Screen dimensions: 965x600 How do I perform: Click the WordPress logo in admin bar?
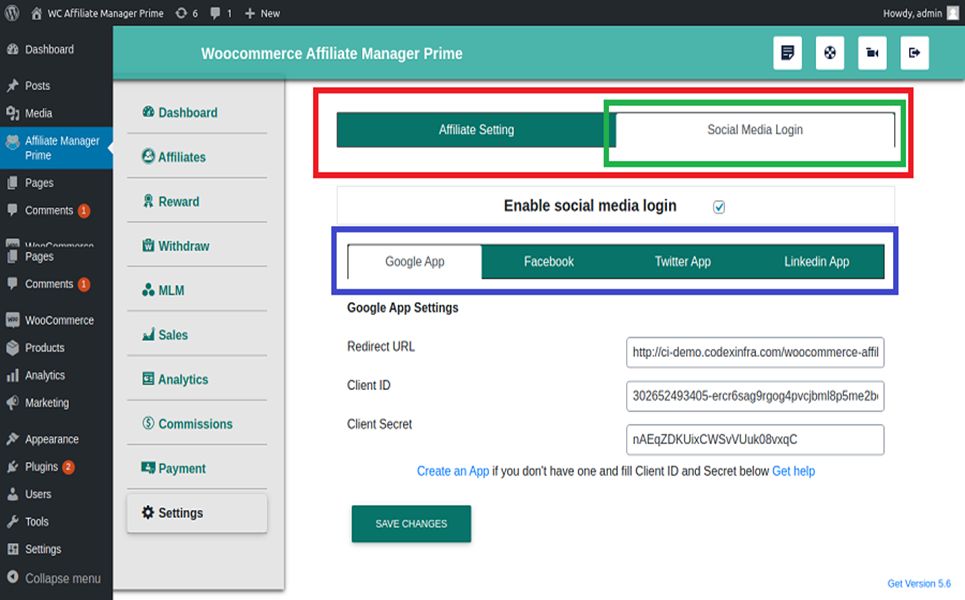point(12,13)
